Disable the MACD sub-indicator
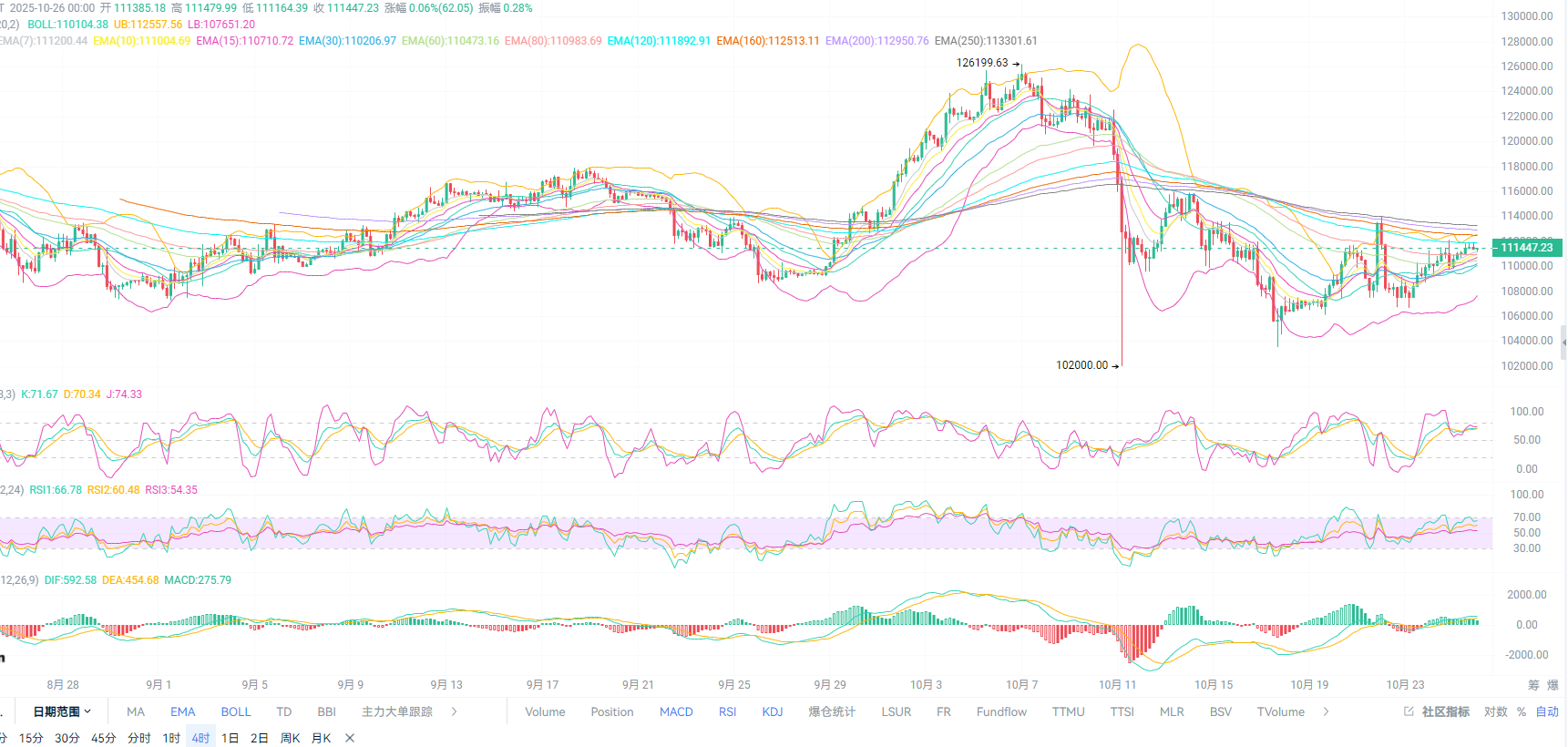This screenshot has height=747, width=1568. pyautogui.click(x=676, y=711)
